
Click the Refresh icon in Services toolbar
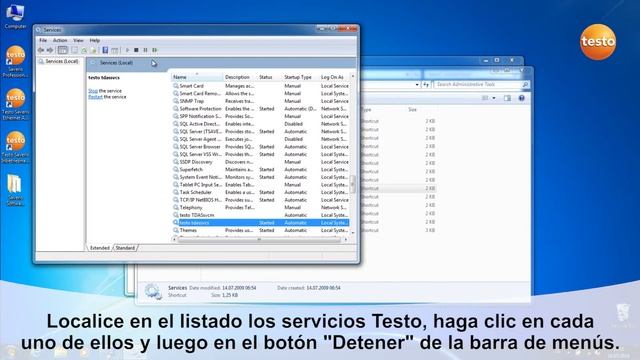(x=84, y=50)
